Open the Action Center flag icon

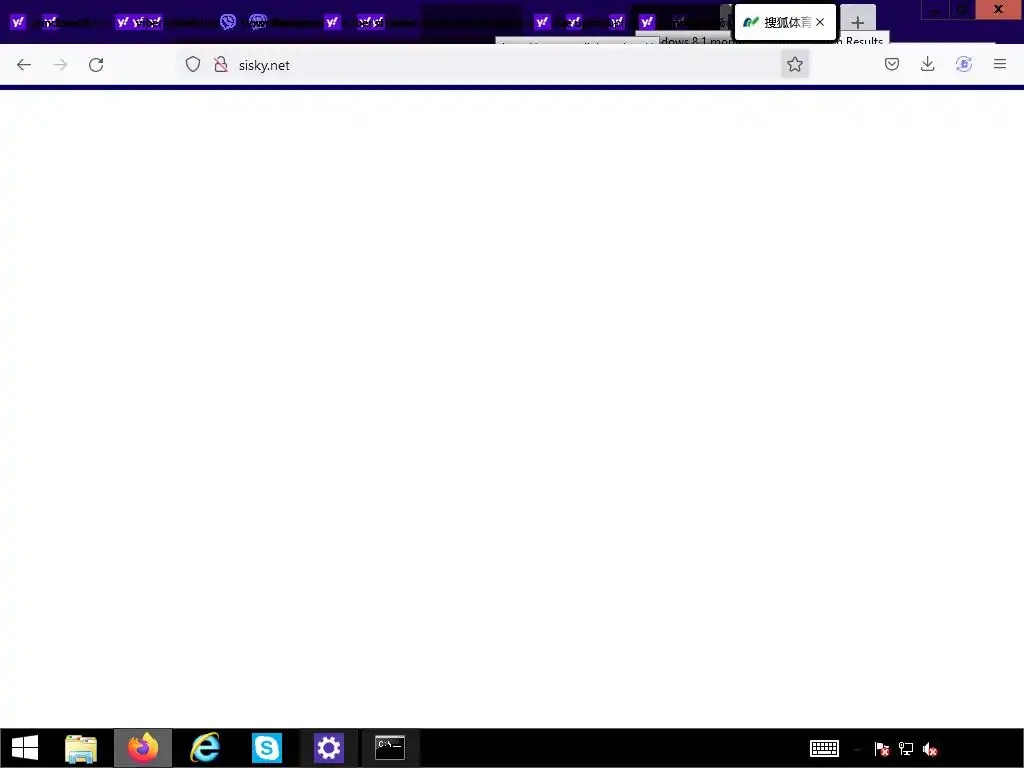click(x=882, y=748)
